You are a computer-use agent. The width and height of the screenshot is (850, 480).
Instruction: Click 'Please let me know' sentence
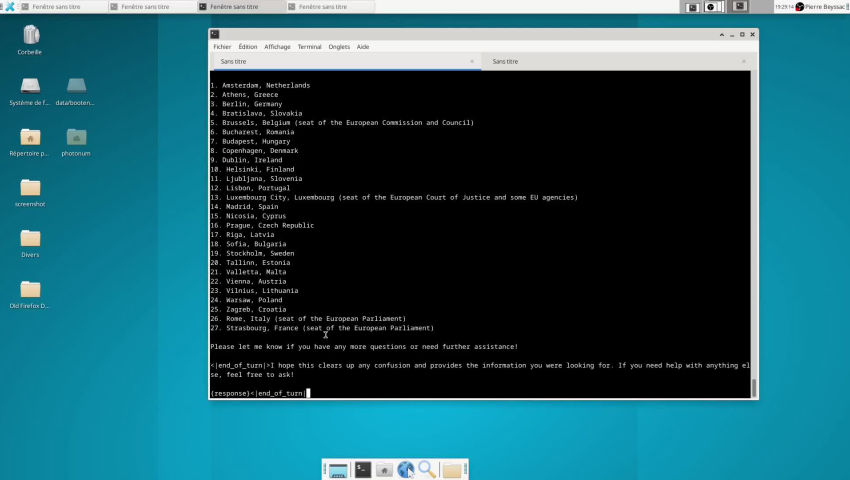(x=364, y=347)
